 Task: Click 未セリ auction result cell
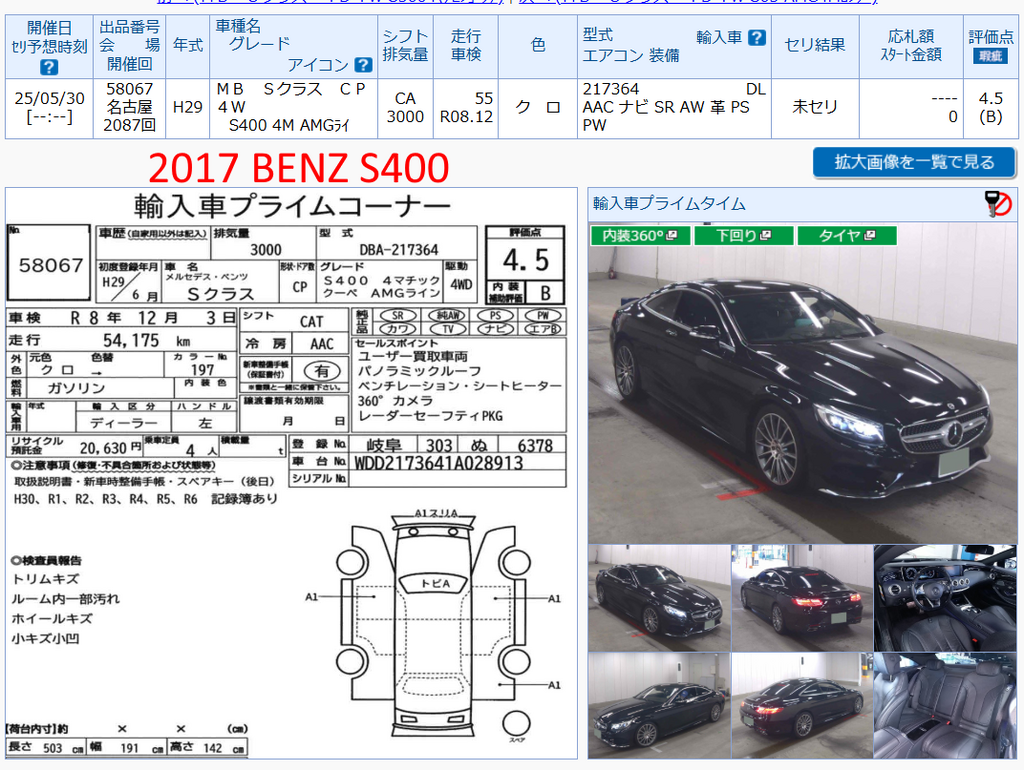815,107
